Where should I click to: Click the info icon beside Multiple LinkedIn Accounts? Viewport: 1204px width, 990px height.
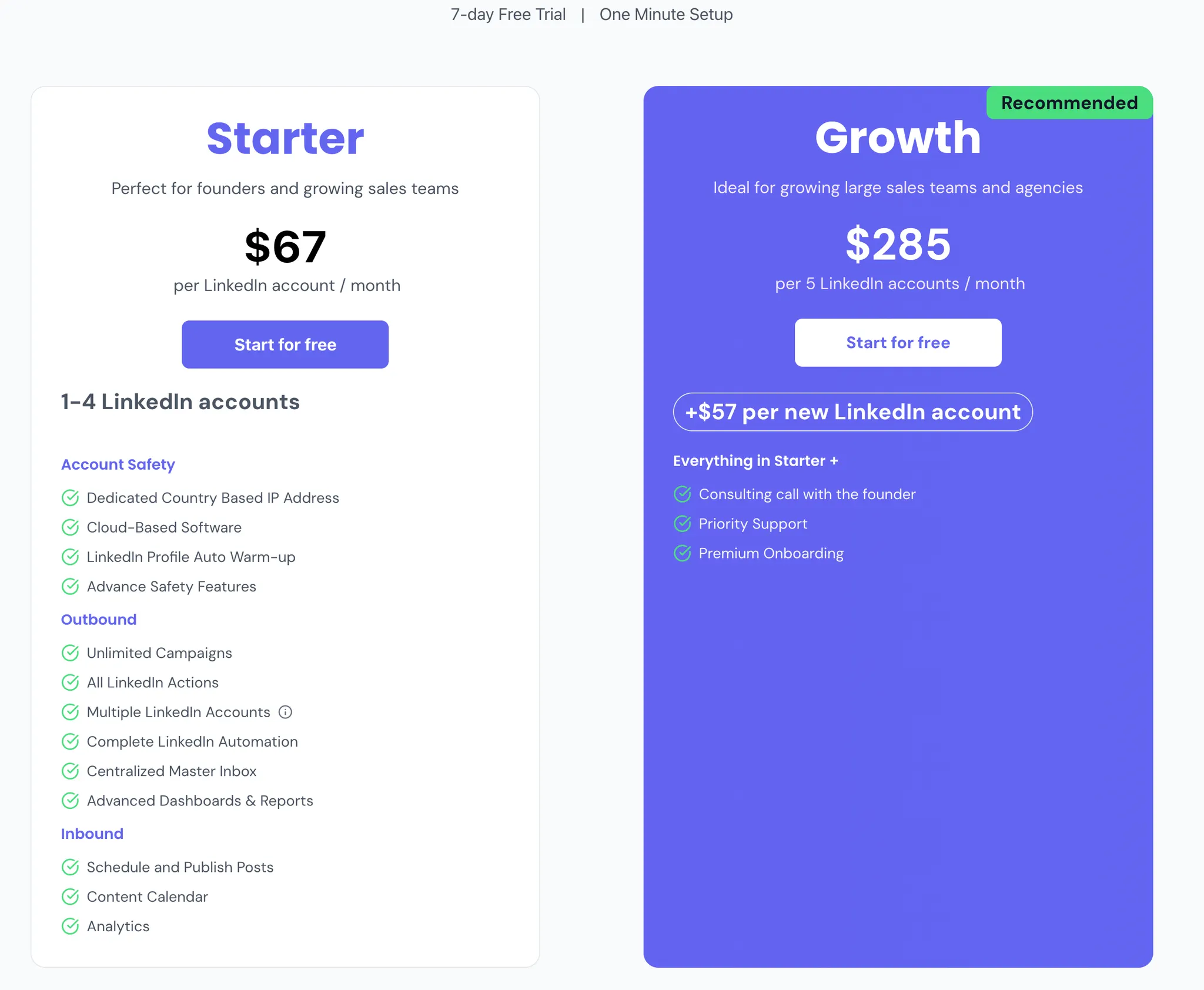pos(285,712)
